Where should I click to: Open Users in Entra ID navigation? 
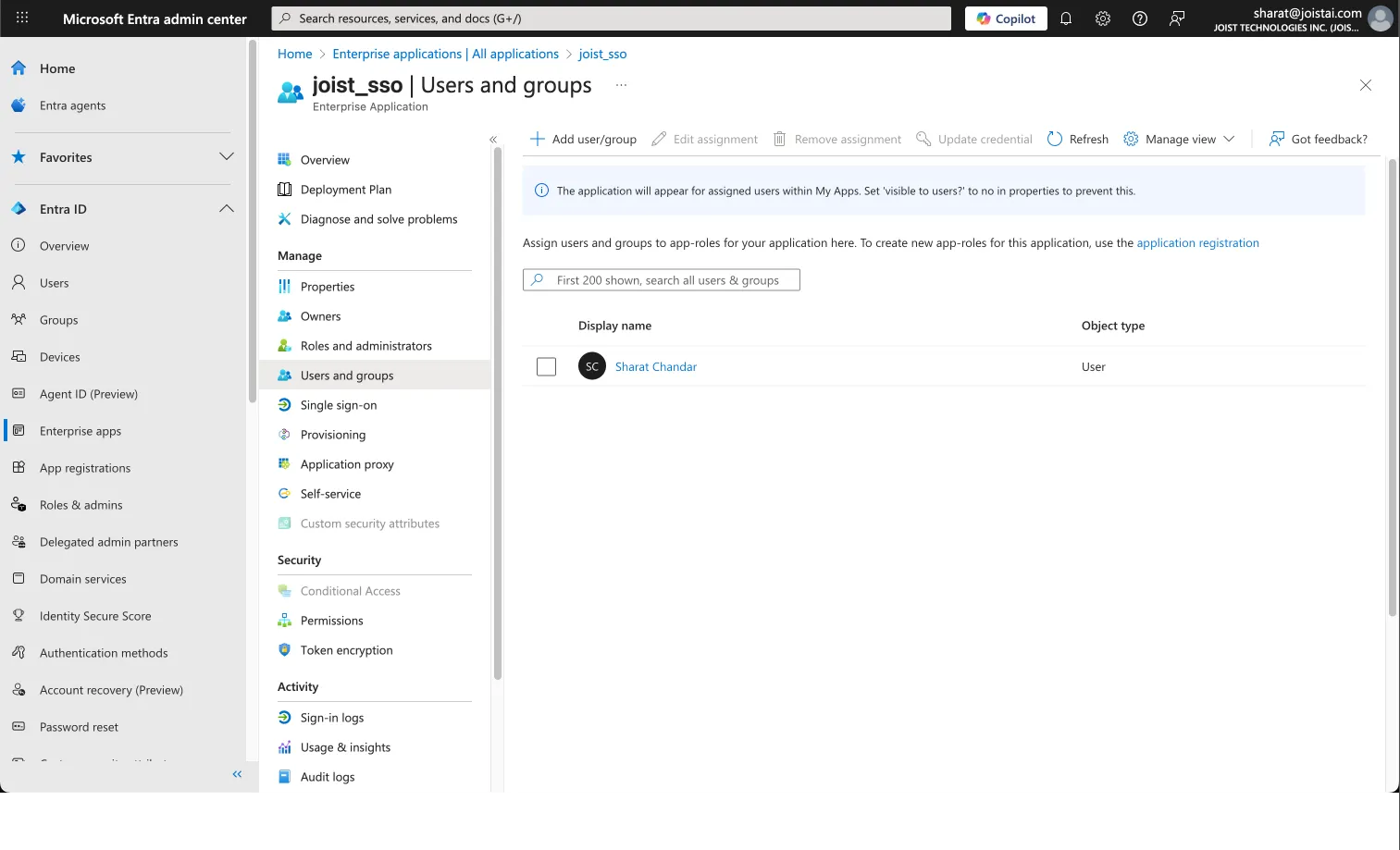tap(54, 283)
